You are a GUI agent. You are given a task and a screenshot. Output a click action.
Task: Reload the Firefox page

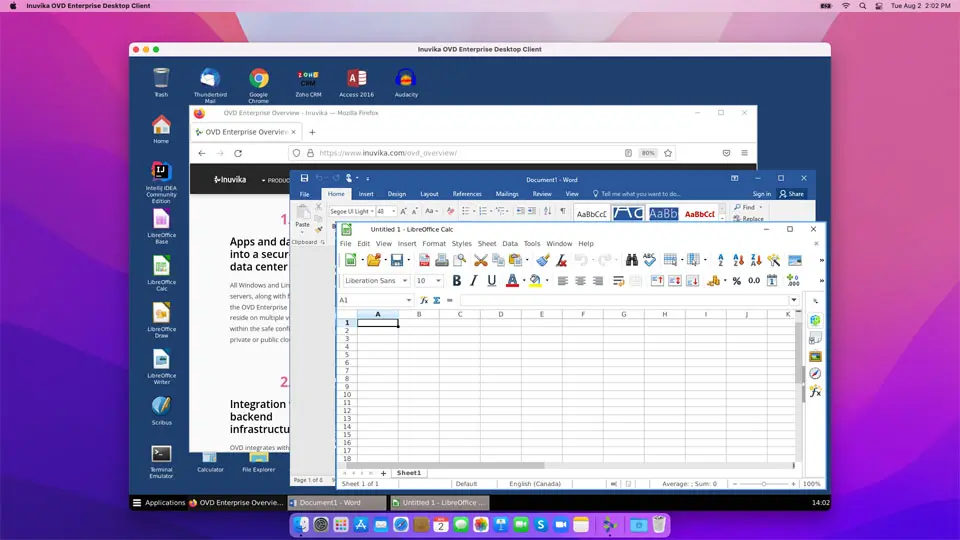(x=238, y=153)
